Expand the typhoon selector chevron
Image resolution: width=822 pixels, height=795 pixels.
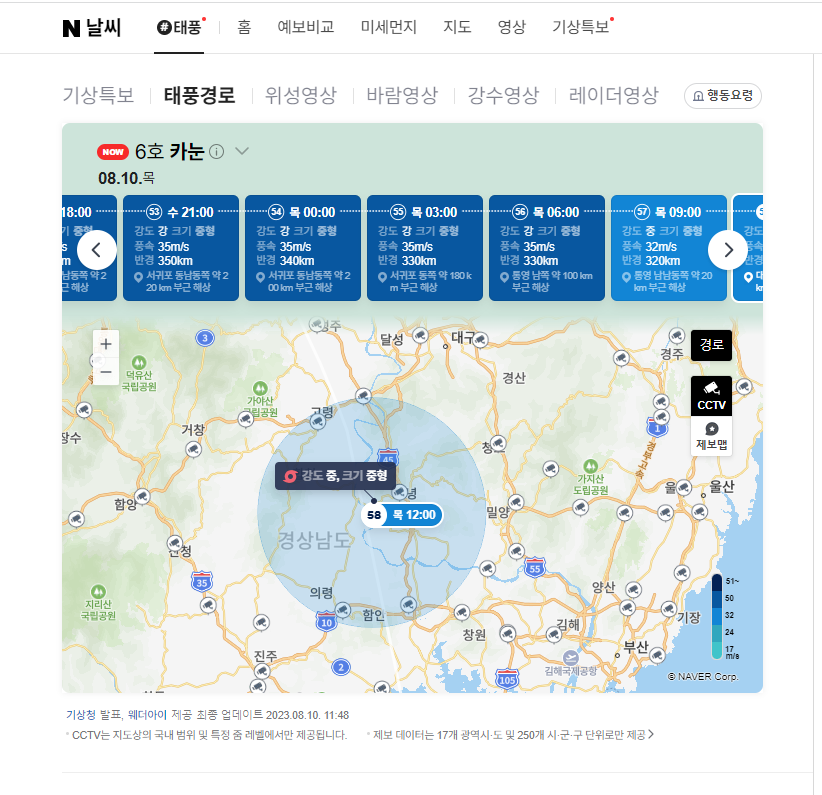(x=242, y=151)
